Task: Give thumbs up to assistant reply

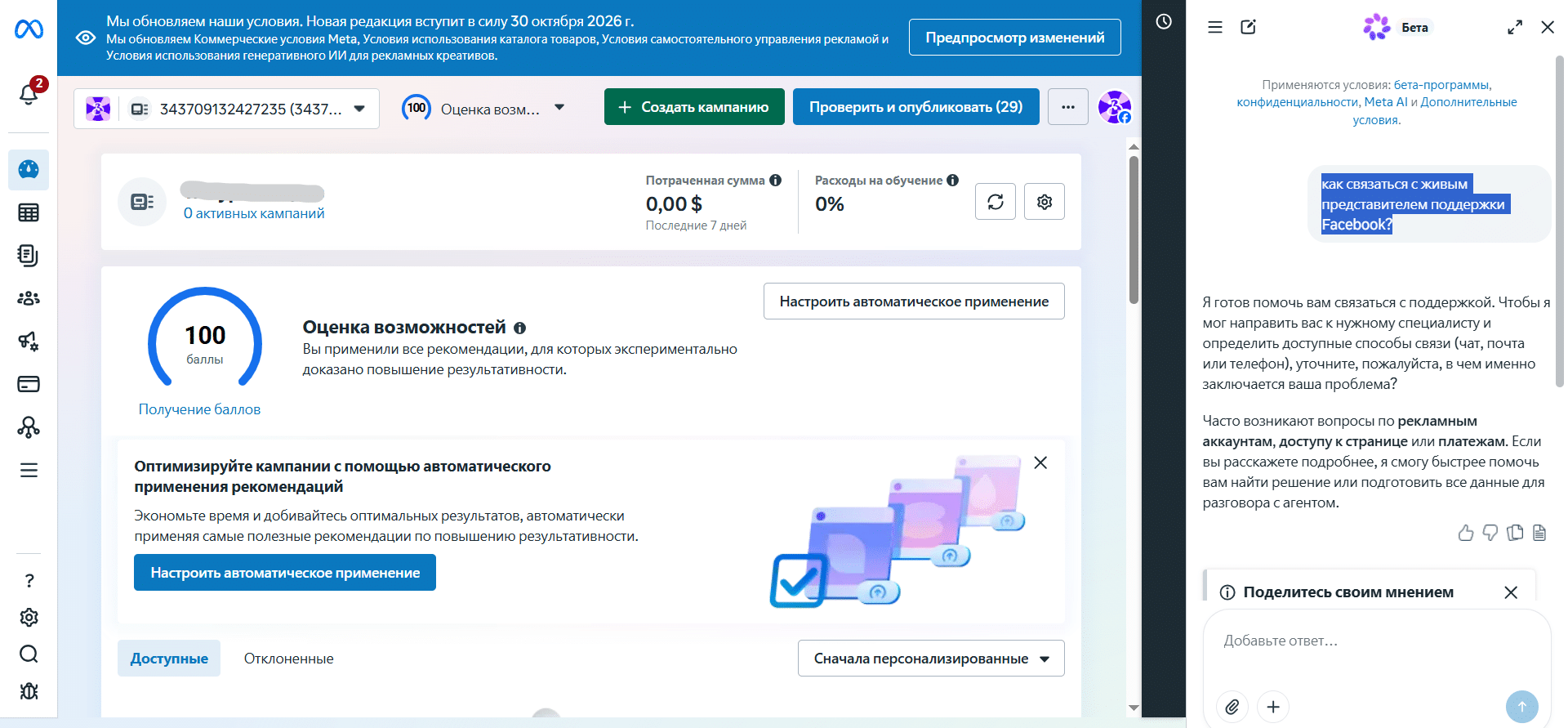Action: pyautogui.click(x=1466, y=533)
